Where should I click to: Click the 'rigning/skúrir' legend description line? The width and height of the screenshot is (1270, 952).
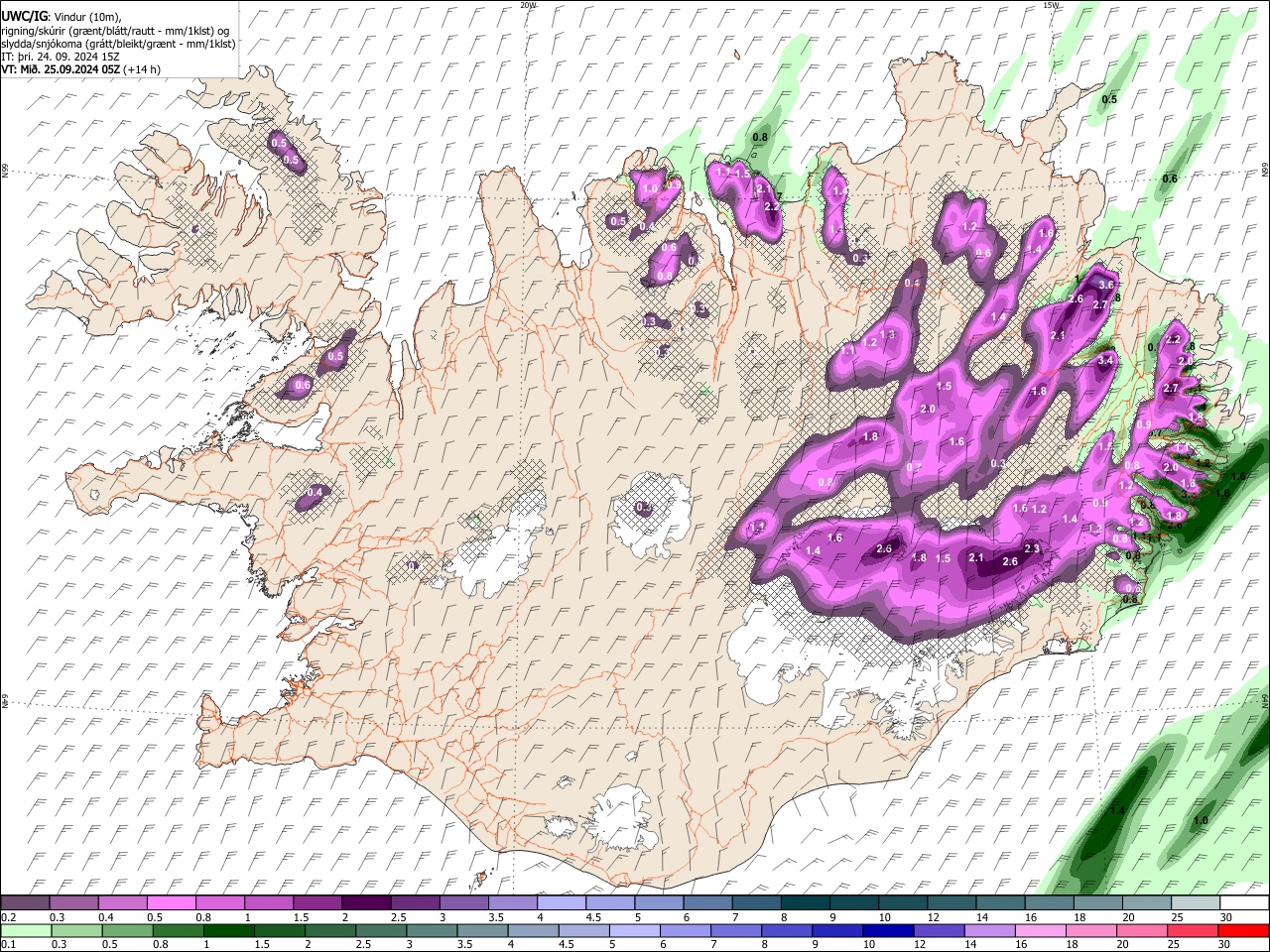116,30
